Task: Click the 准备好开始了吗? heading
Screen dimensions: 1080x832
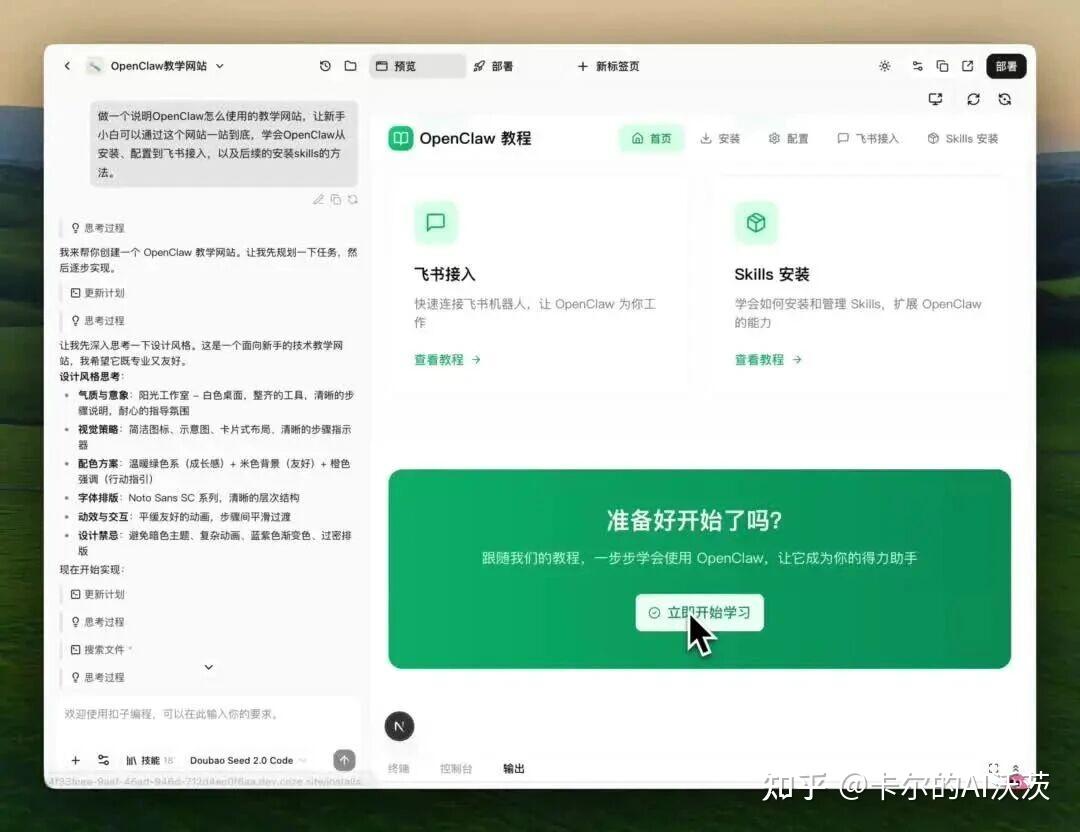Action: point(694,521)
